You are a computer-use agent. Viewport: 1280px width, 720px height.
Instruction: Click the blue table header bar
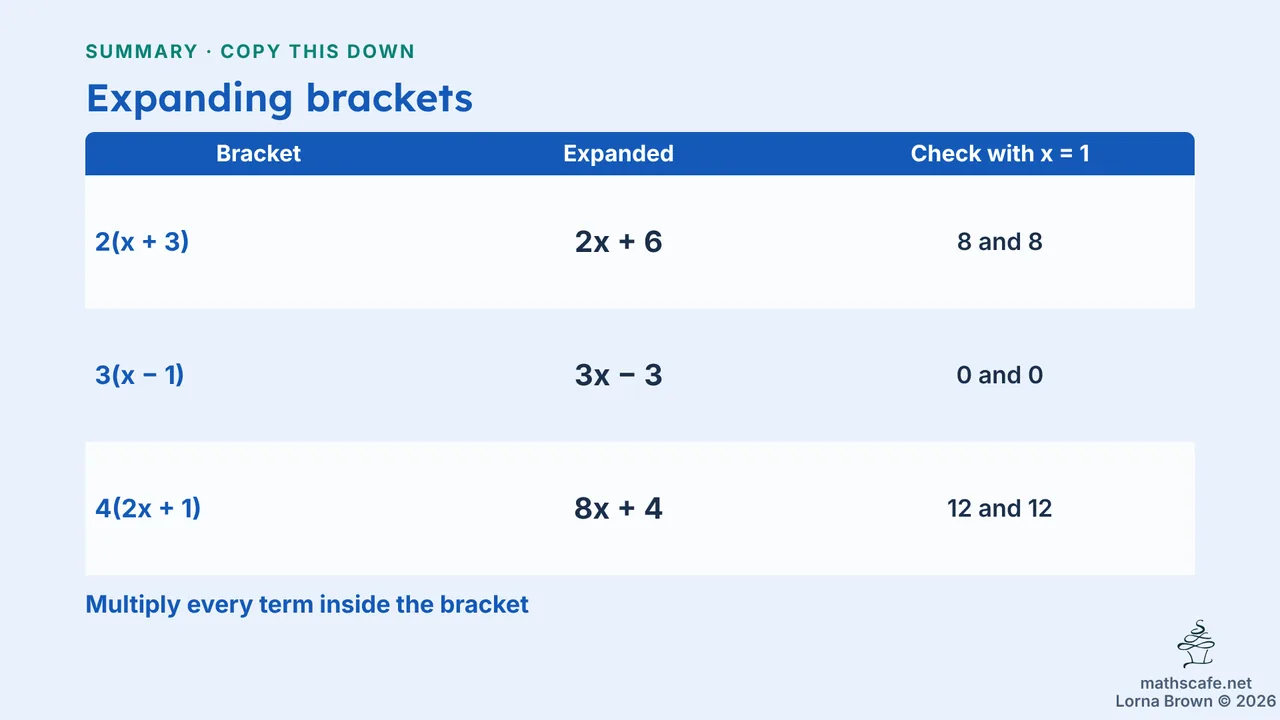(640, 154)
